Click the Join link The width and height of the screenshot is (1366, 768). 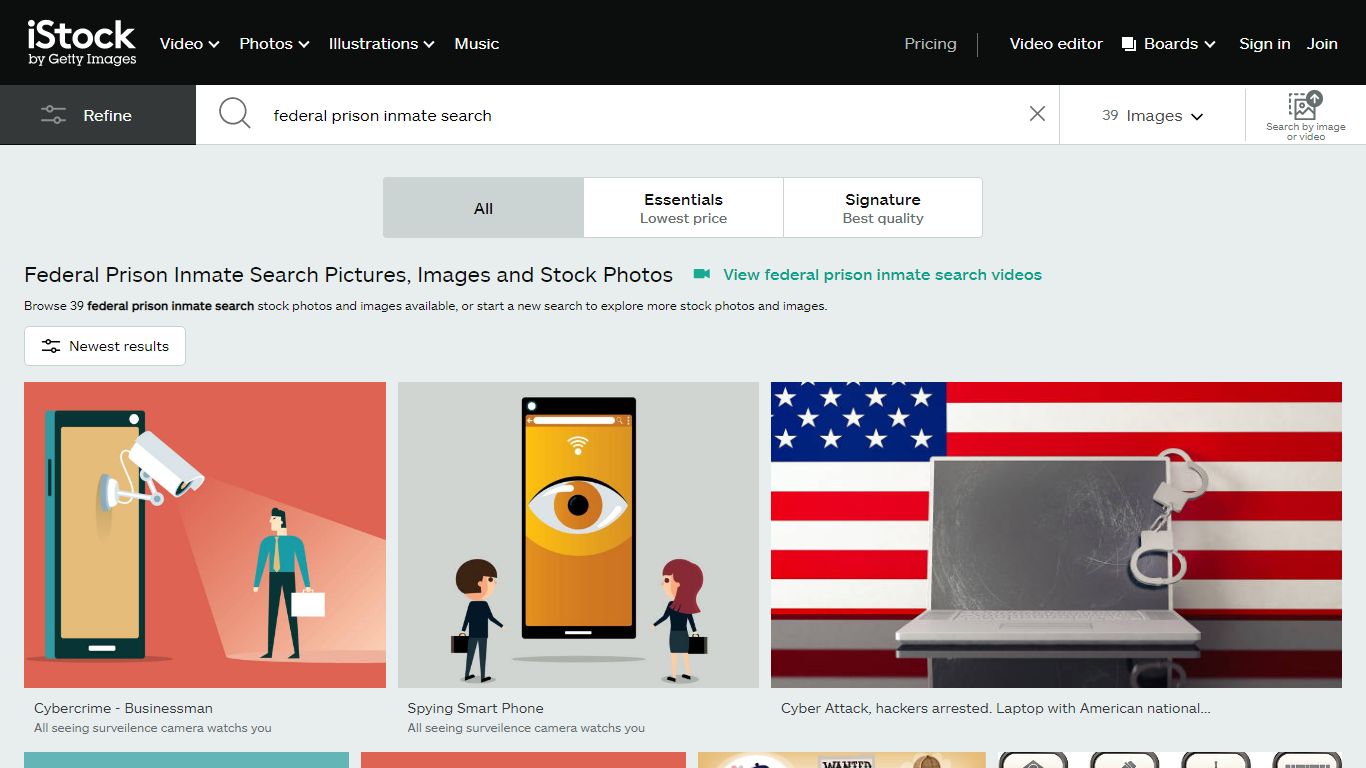pos(1322,44)
